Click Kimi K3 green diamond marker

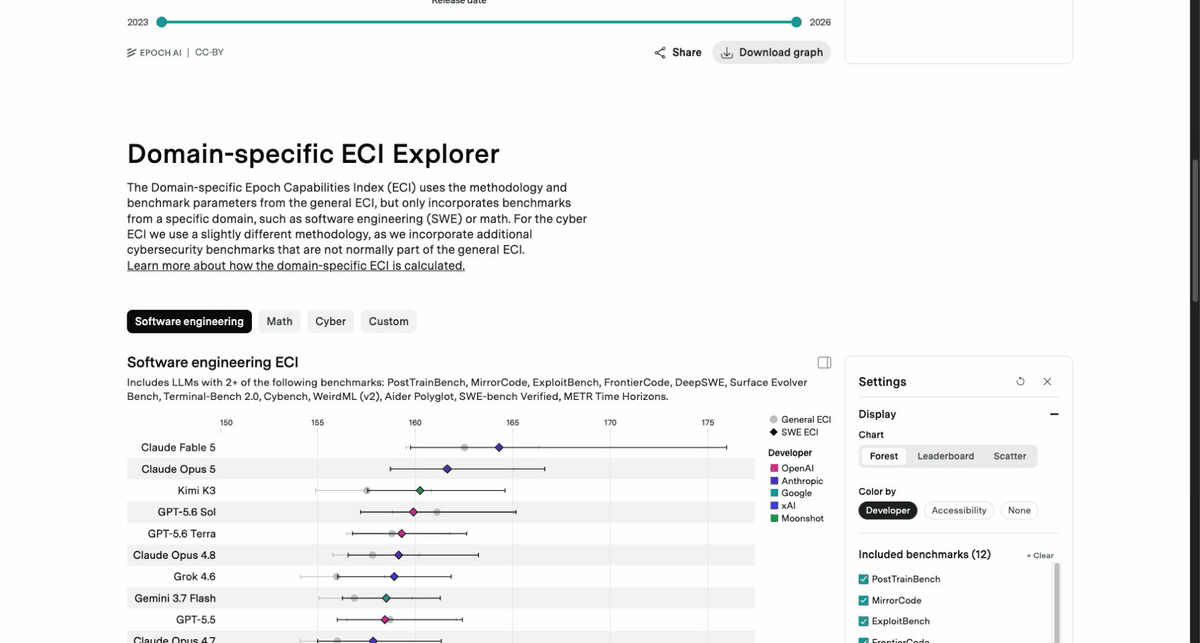coord(420,490)
